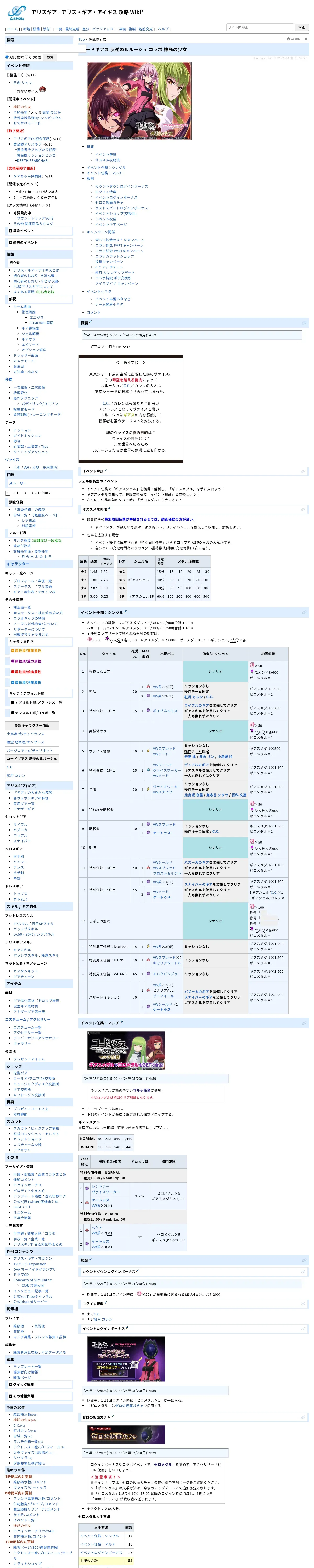Open 日向 リュウ birthday link
The height and width of the screenshot is (1568, 314).
(x=23, y=83)
